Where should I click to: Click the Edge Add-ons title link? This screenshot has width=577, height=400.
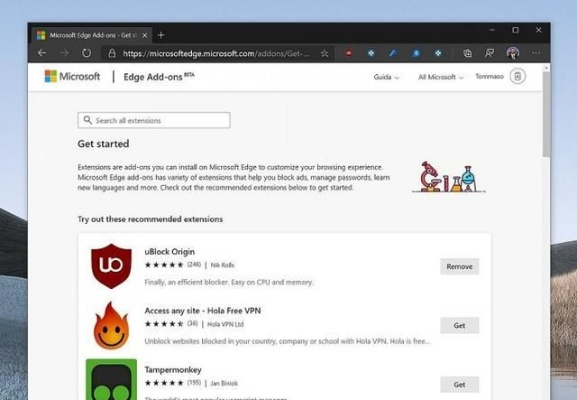(159, 77)
